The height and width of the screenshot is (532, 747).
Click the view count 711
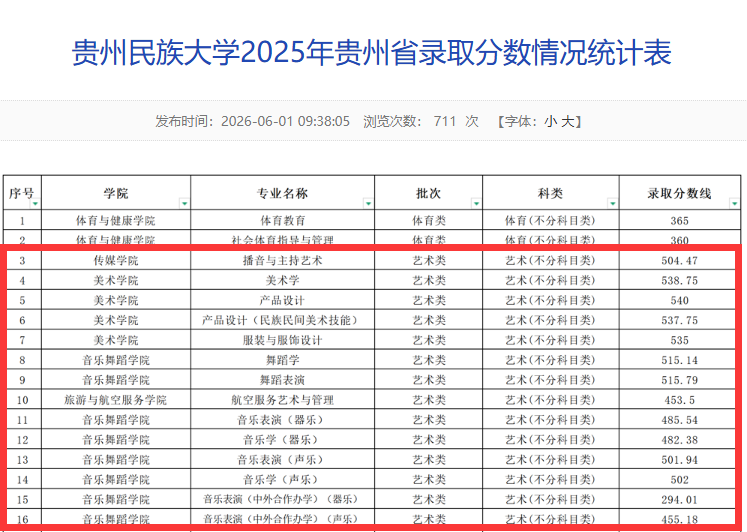(445, 121)
